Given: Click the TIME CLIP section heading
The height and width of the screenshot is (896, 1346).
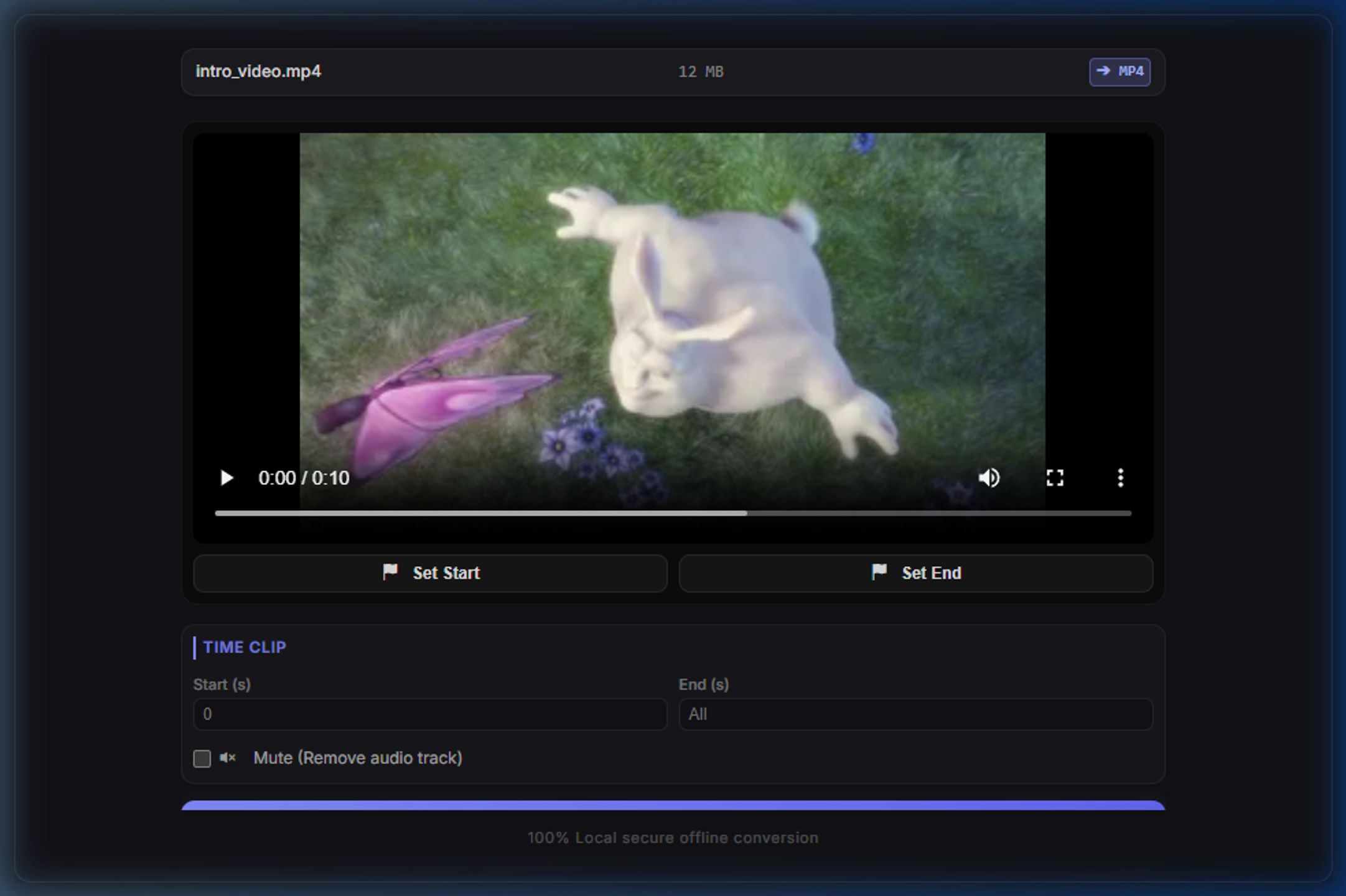Looking at the screenshot, I should click(245, 647).
